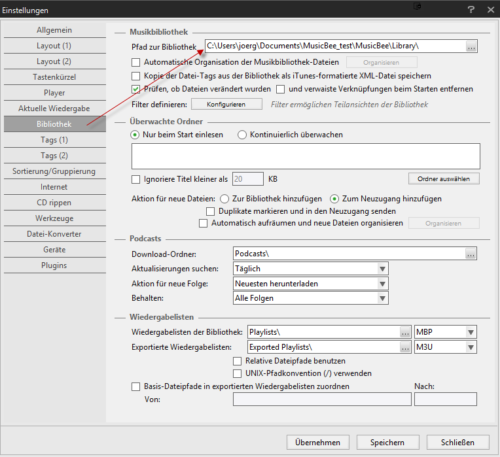Click the Konfigurieren filter button
Viewport: 500px width, 457px height.
[x=227, y=104]
